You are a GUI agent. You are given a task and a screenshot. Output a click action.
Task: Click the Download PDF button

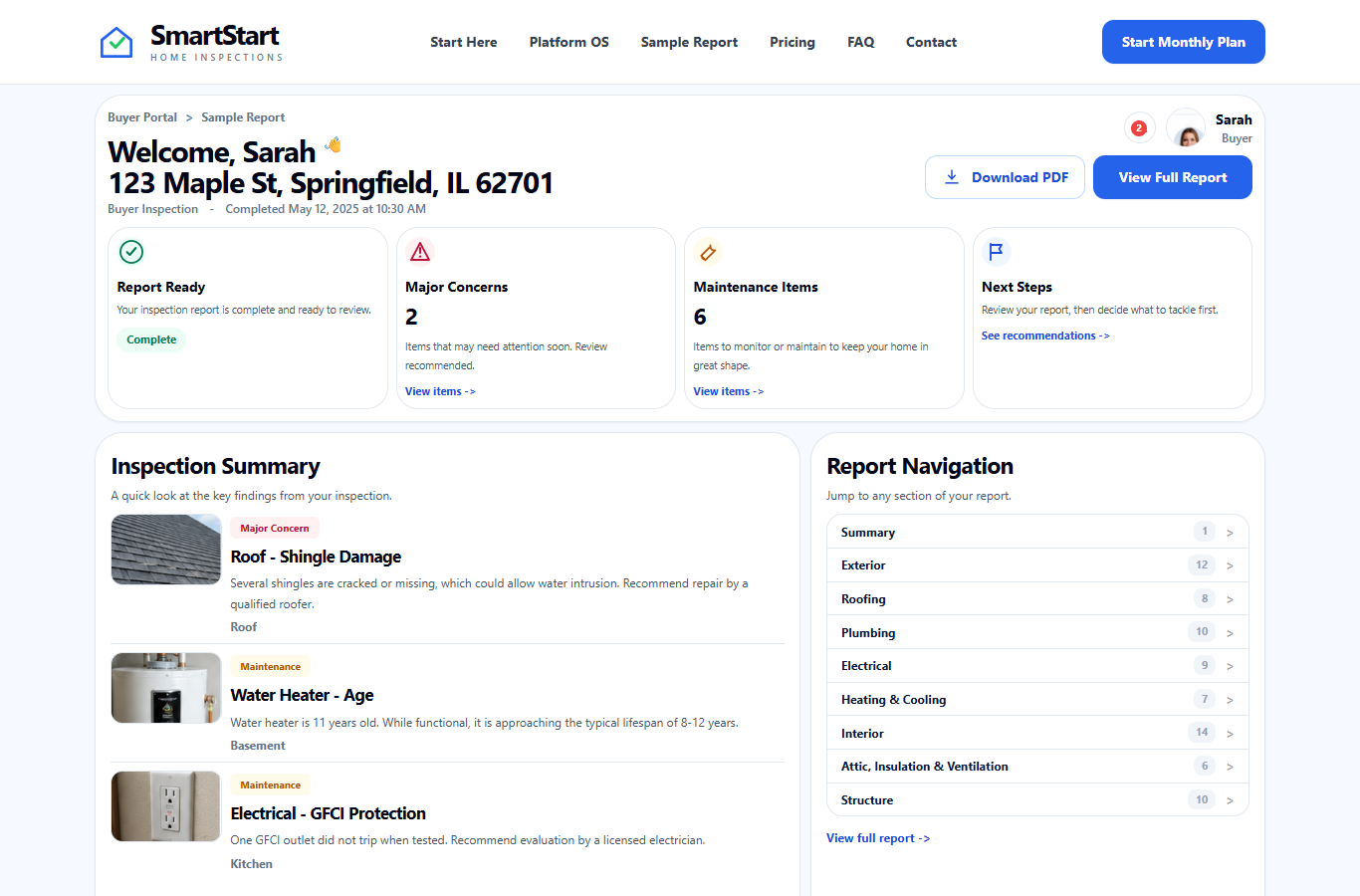(x=1005, y=177)
